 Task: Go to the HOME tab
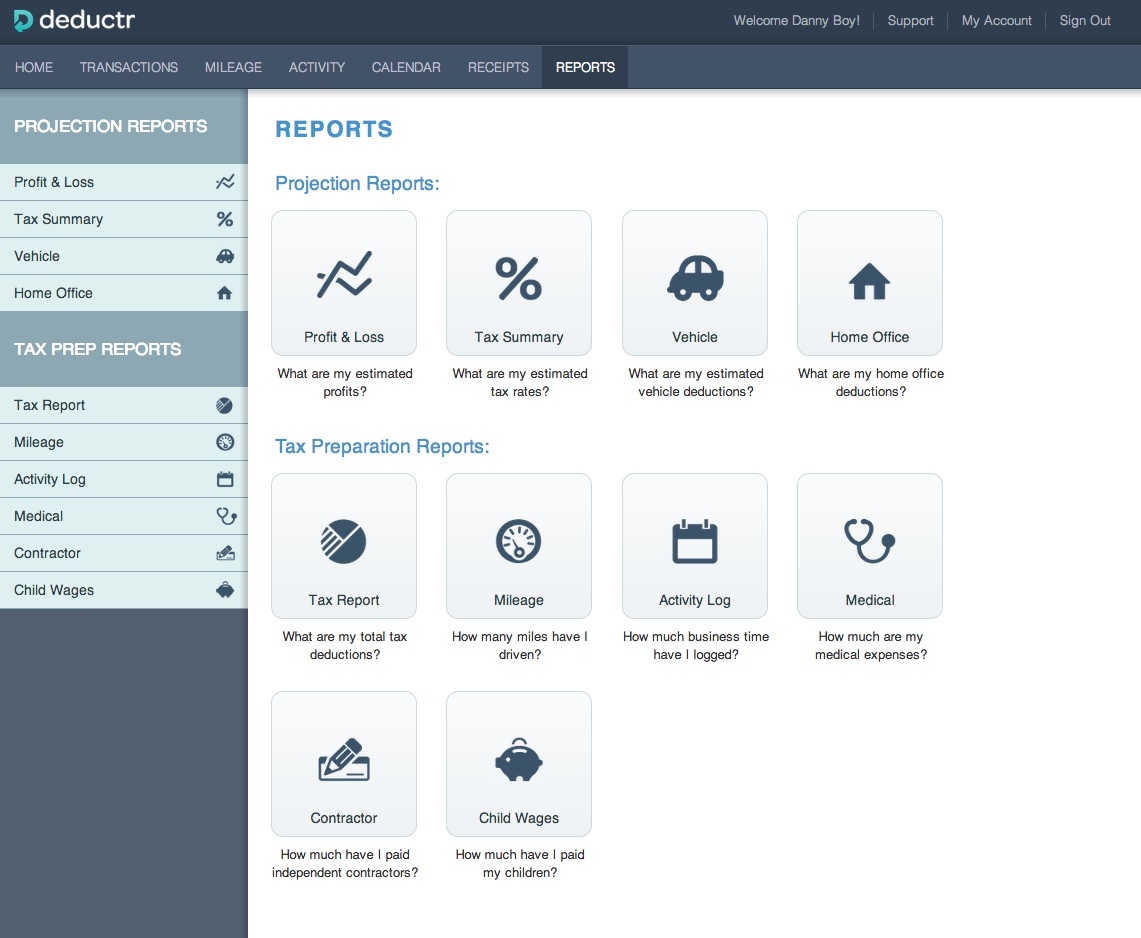point(34,67)
